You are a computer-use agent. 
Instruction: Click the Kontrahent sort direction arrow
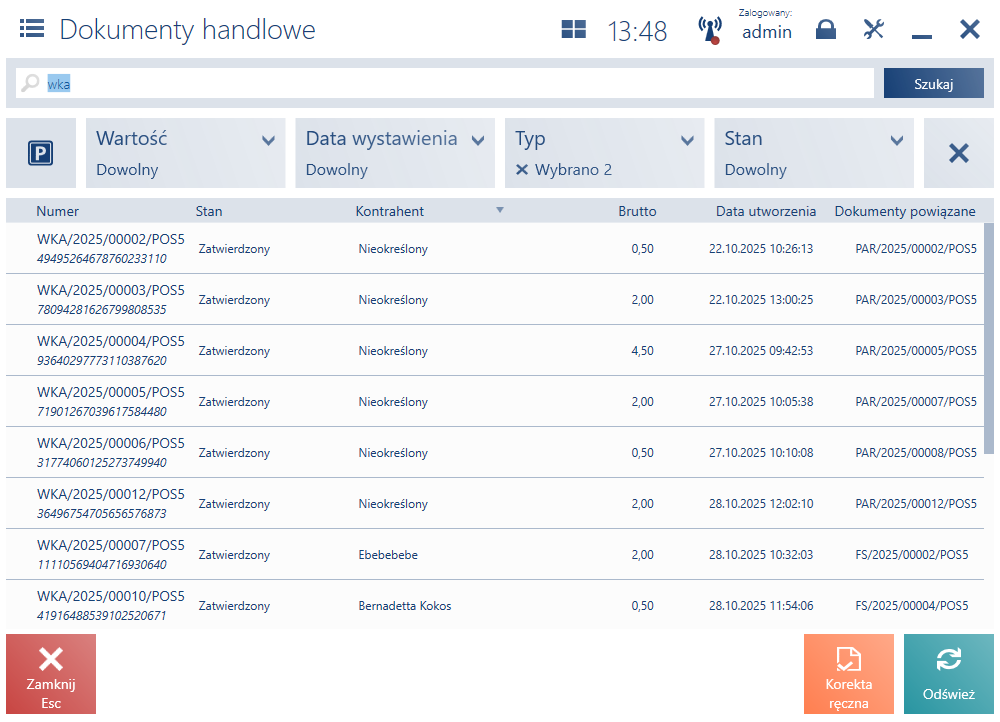click(x=500, y=210)
